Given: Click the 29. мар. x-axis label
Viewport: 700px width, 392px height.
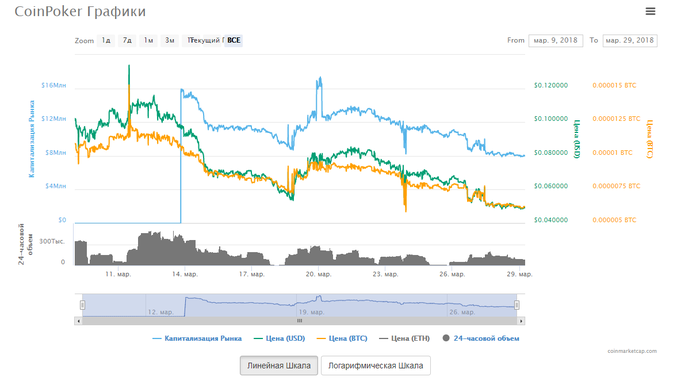Looking at the screenshot, I should pyautogui.click(x=519, y=274).
